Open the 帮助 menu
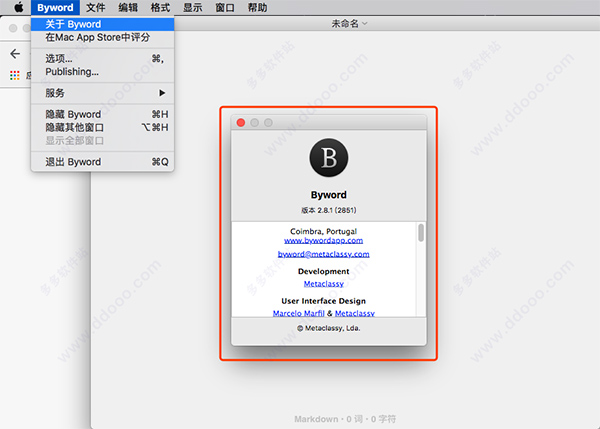 point(257,8)
